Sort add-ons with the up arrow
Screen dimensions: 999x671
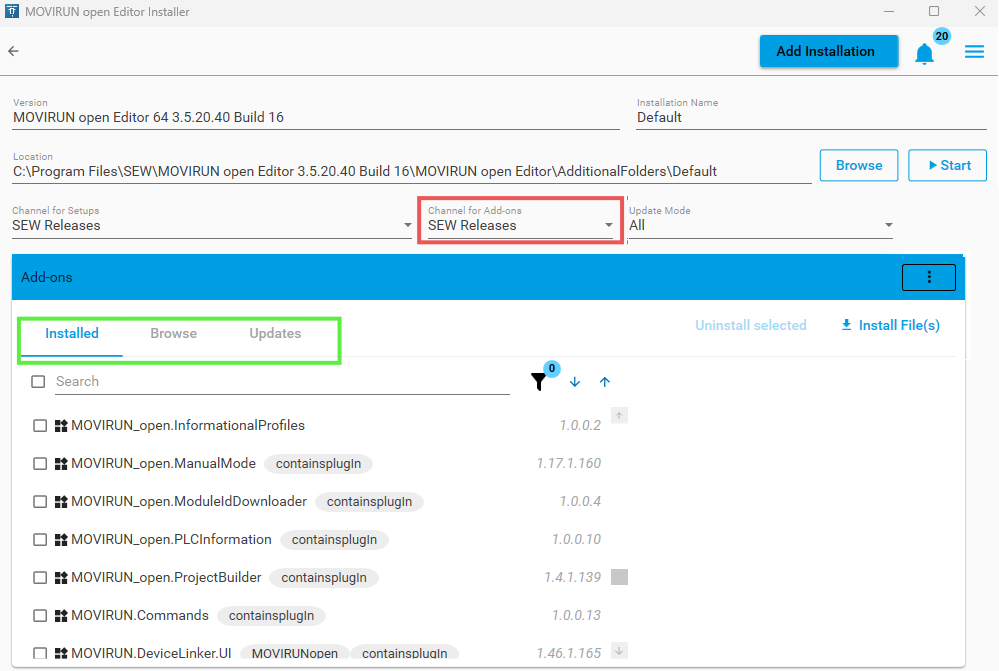click(605, 382)
